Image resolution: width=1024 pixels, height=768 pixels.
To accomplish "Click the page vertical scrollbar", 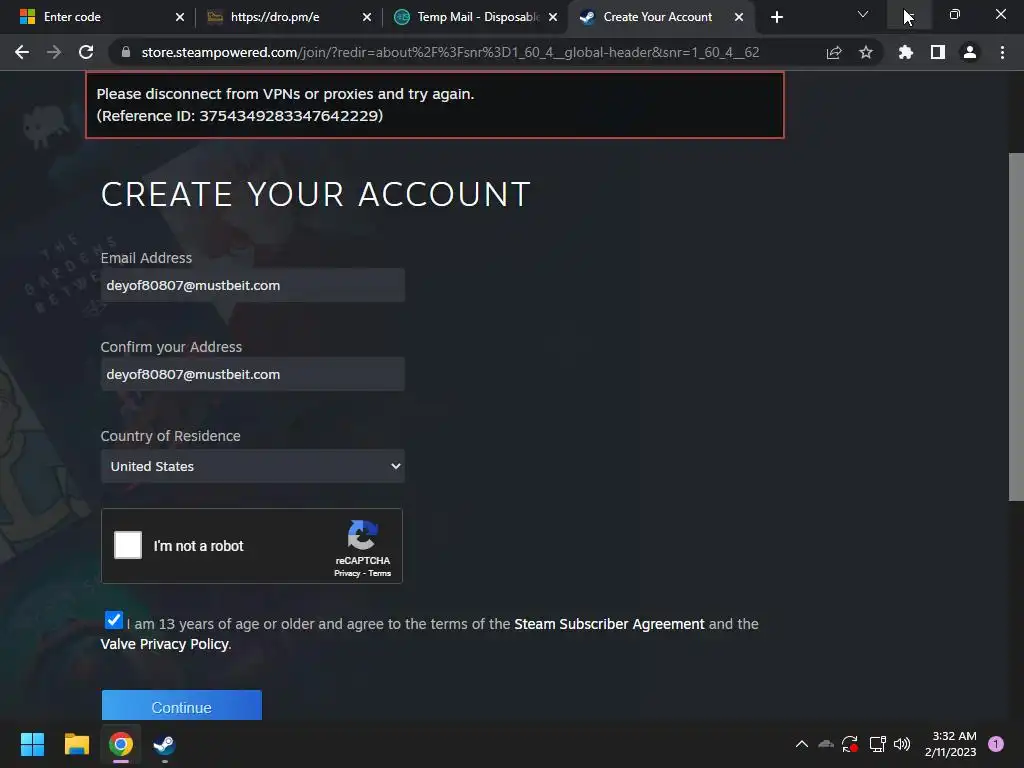I will pos(1016,327).
